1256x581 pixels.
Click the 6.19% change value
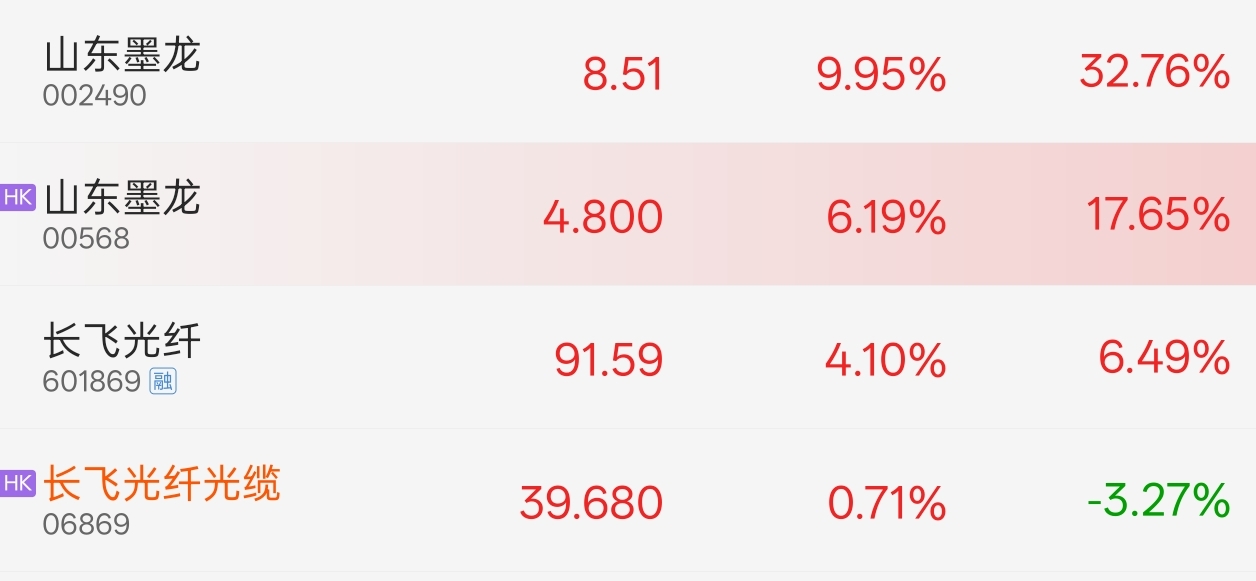(x=886, y=217)
